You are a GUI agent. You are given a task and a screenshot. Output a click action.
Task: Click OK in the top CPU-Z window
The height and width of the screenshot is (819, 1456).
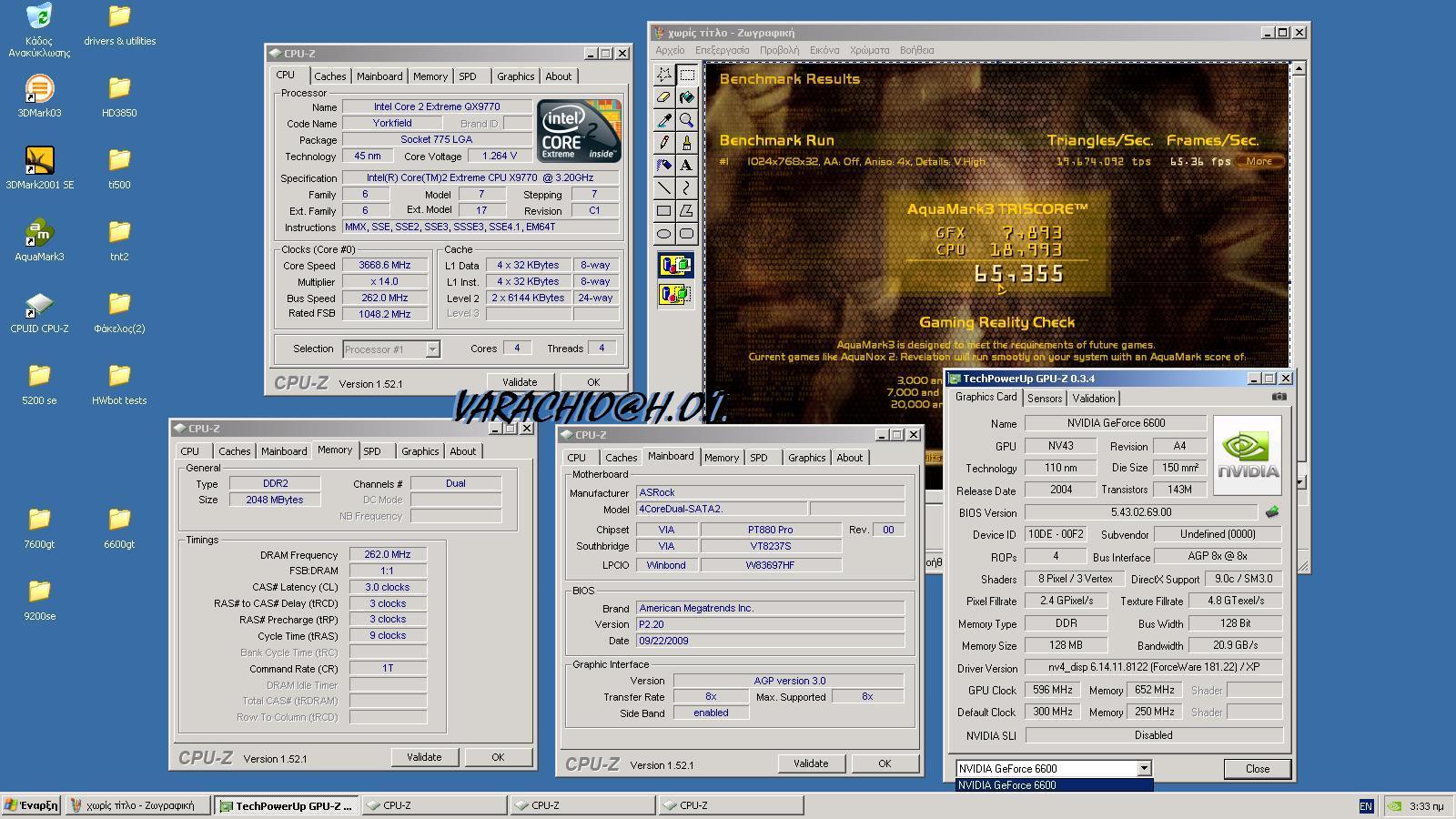[x=593, y=382]
